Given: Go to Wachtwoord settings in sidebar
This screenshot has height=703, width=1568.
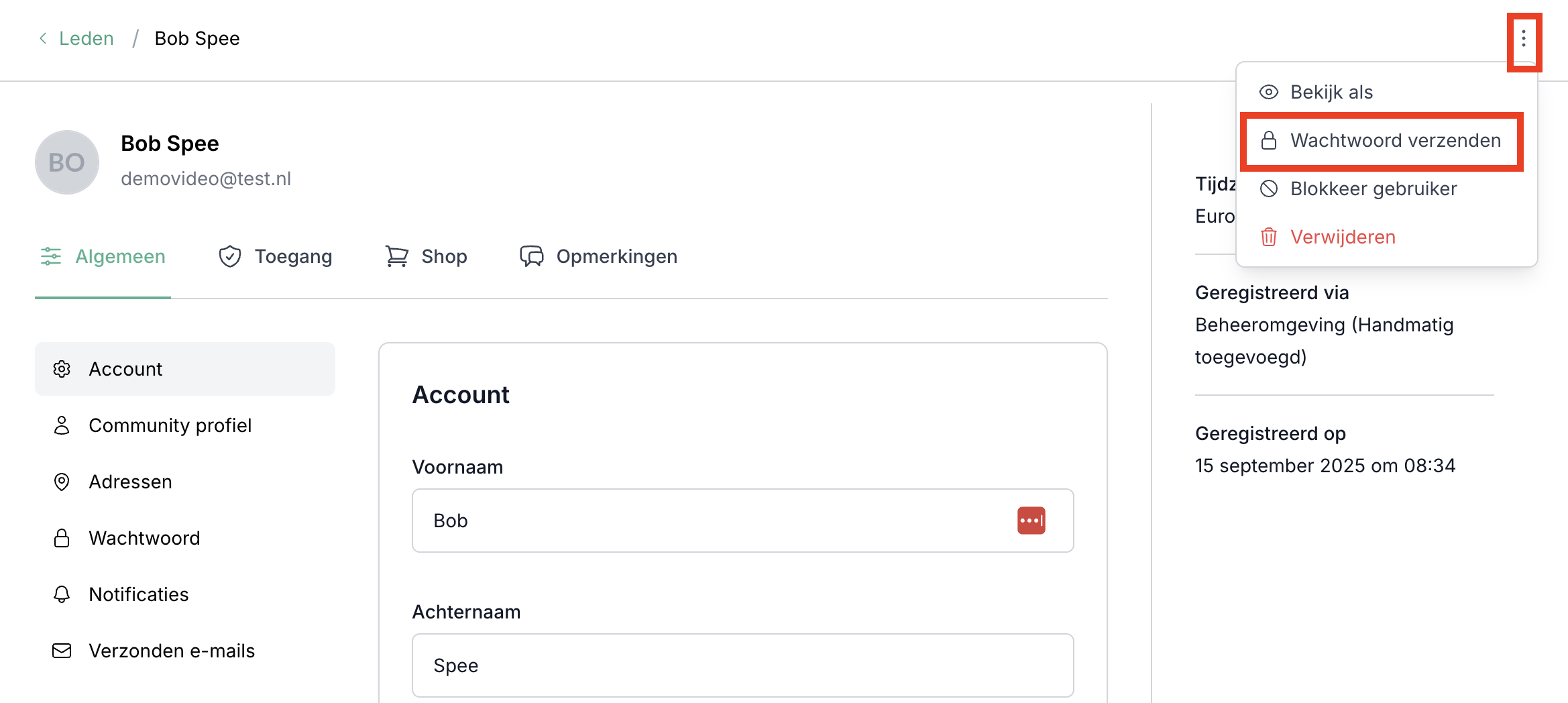Looking at the screenshot, I should click(x=144, y=538).
